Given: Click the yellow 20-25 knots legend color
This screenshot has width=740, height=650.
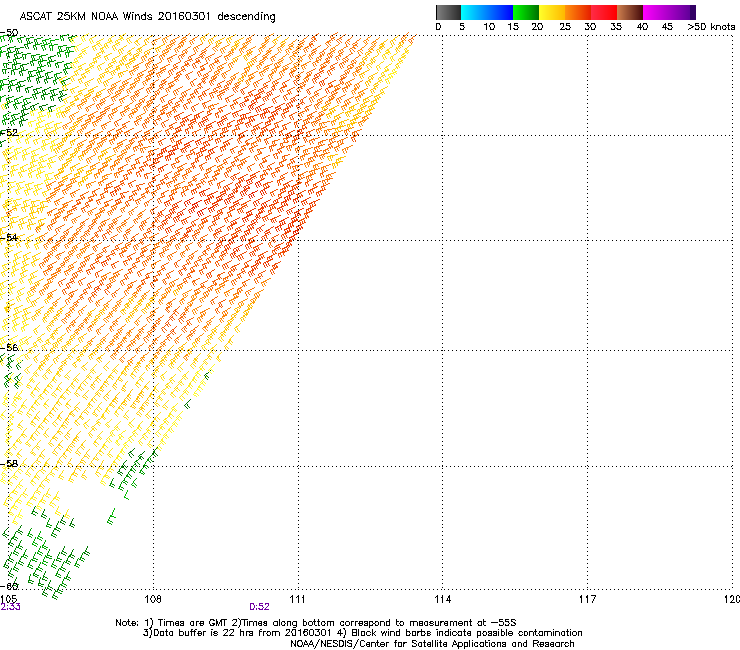Looking at the screenshot, I should pos(552,12).
